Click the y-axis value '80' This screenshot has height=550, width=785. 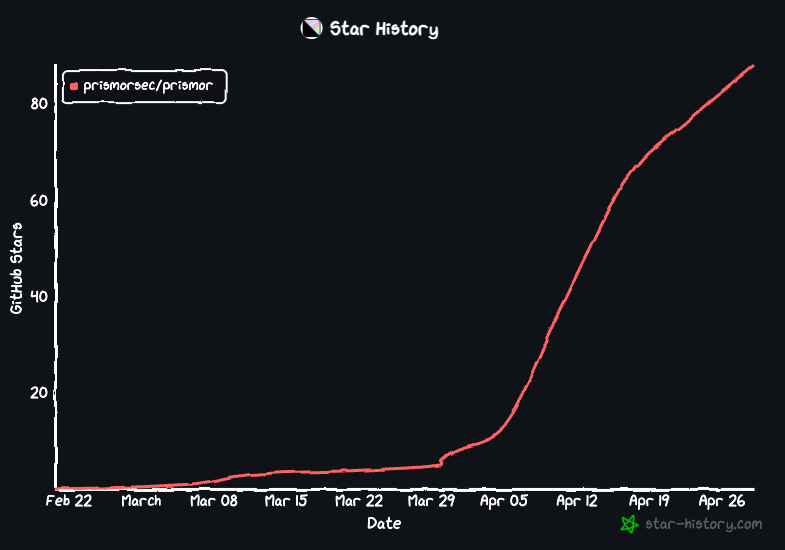click(x=39, y=104)
